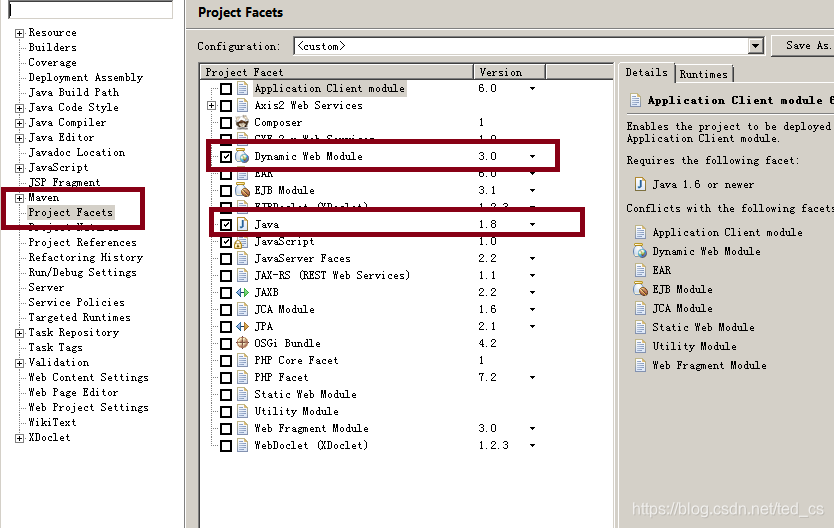Switch to the Runtimes tab
The width and height of the screenshot is (834, 528).
coord(704,74)
